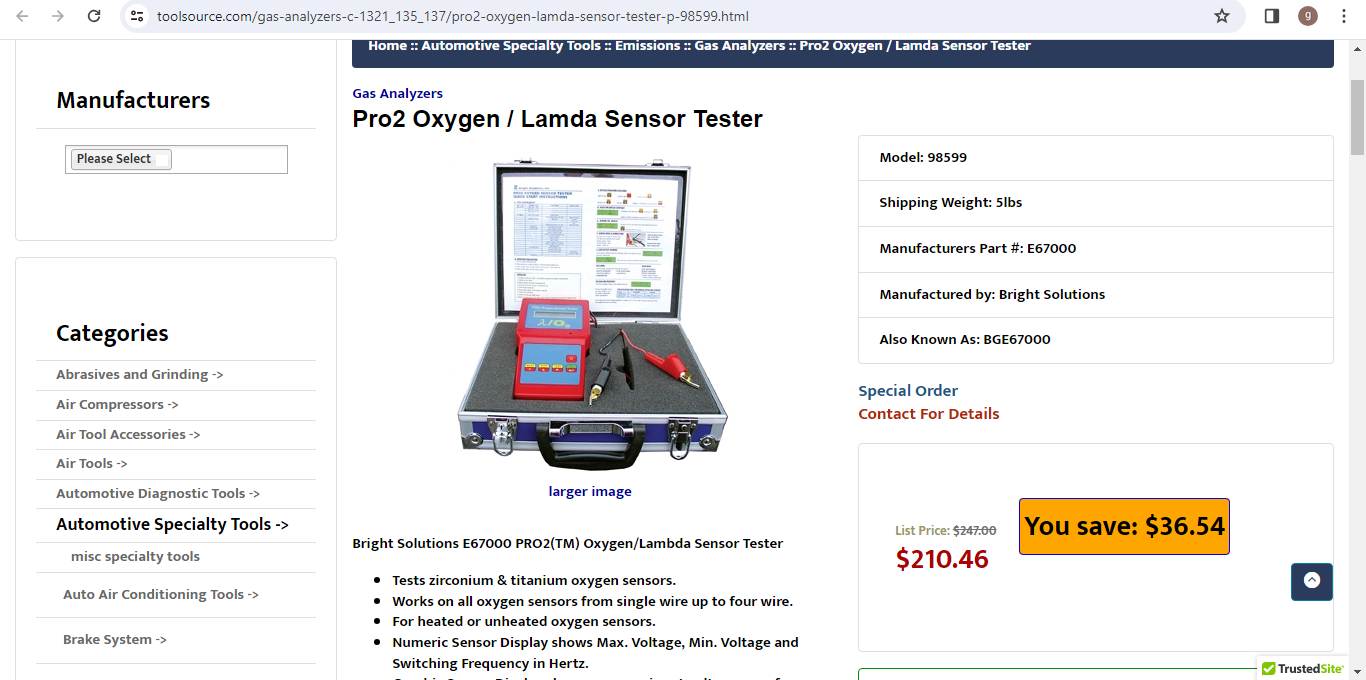
Task: Reload the page with refresh icon
Action: point(94,16)
